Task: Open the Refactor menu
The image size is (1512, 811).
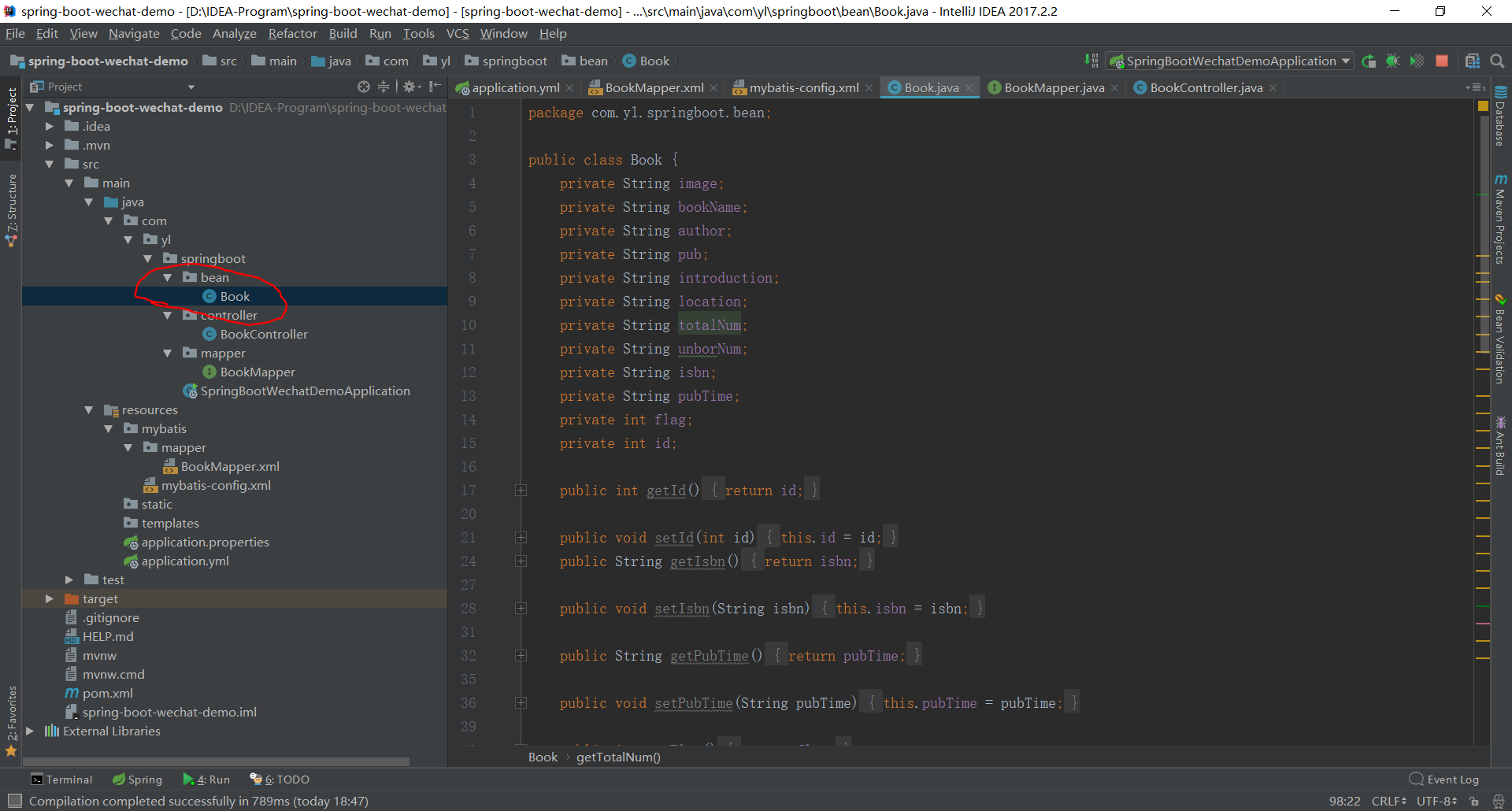Action: [x=292, y=34]
